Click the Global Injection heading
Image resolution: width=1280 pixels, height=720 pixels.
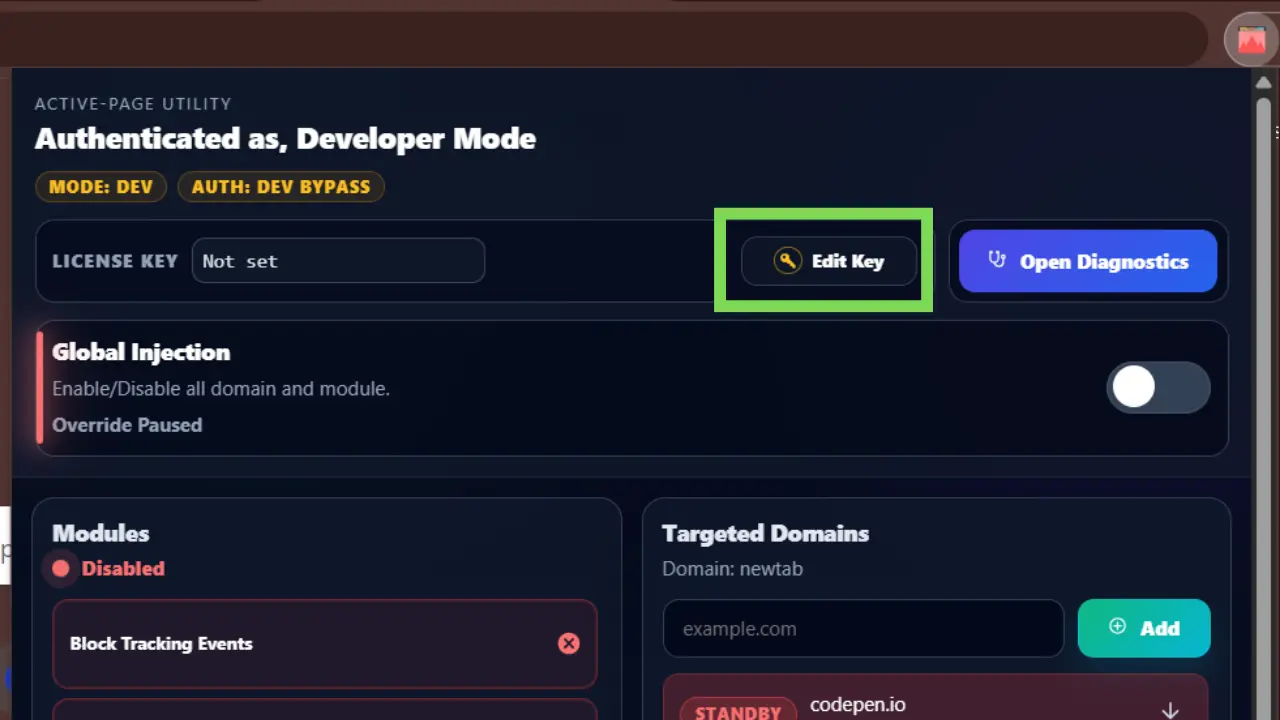pos(141,352)
